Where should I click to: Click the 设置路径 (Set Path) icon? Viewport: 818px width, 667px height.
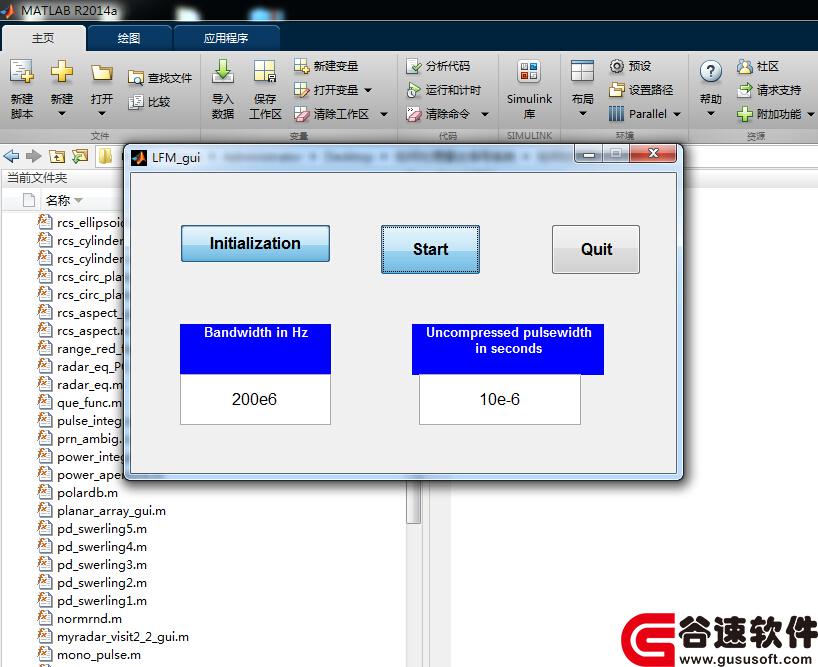click(x=617, y=90)
